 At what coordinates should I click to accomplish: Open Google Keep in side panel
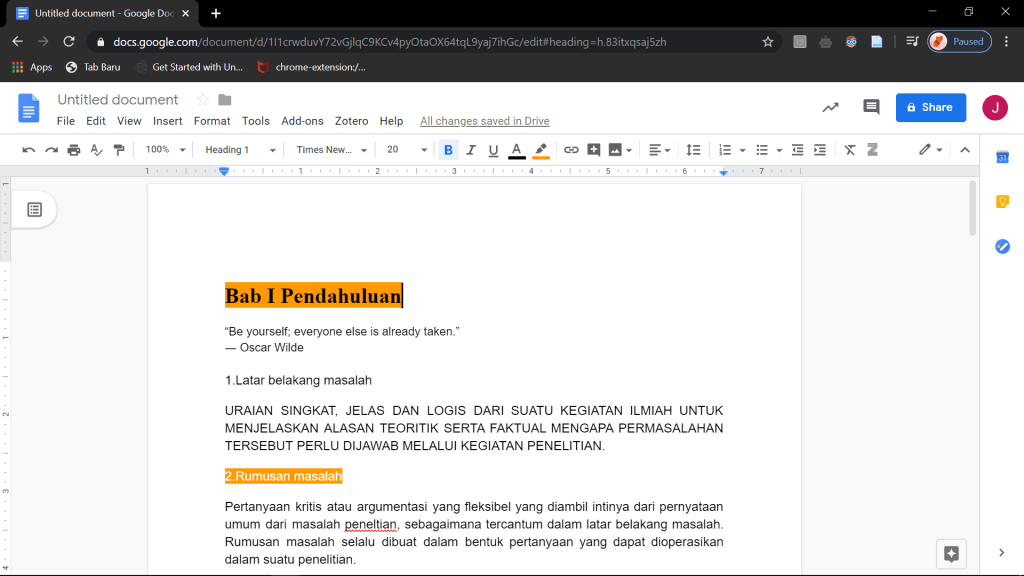1002,201
